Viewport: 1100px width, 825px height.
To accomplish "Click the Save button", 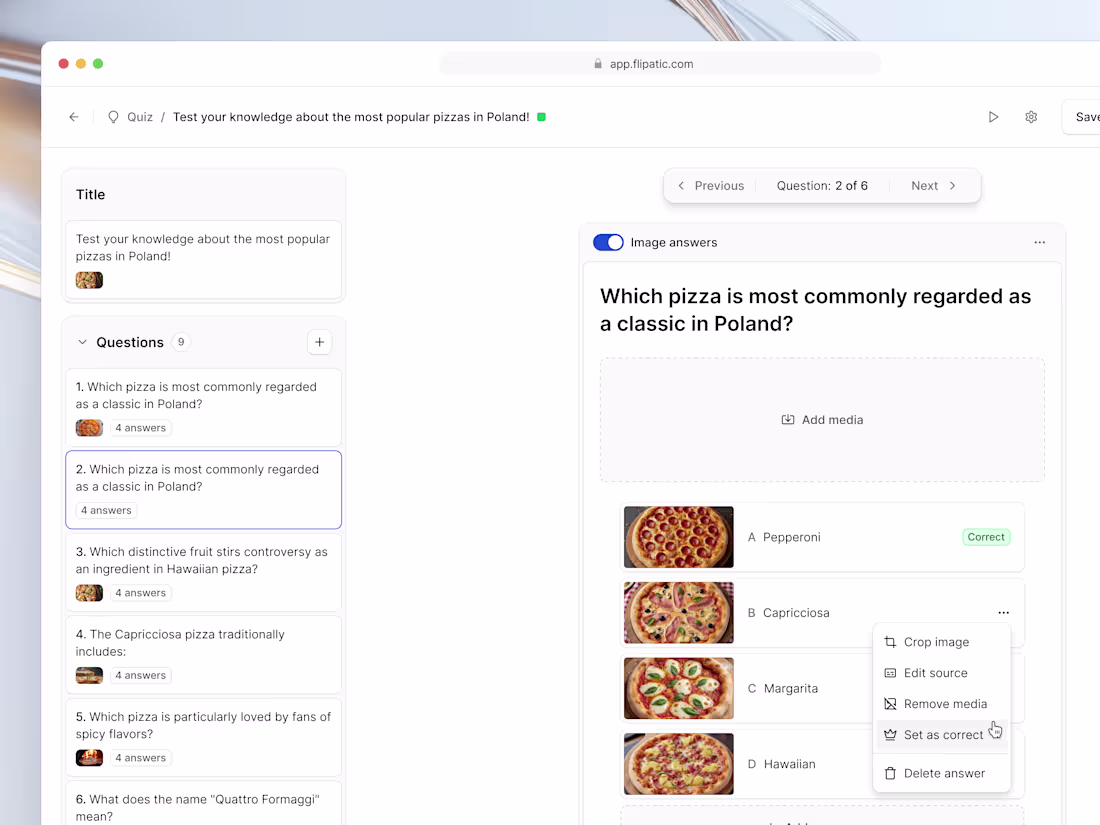I will [1085, 117].
